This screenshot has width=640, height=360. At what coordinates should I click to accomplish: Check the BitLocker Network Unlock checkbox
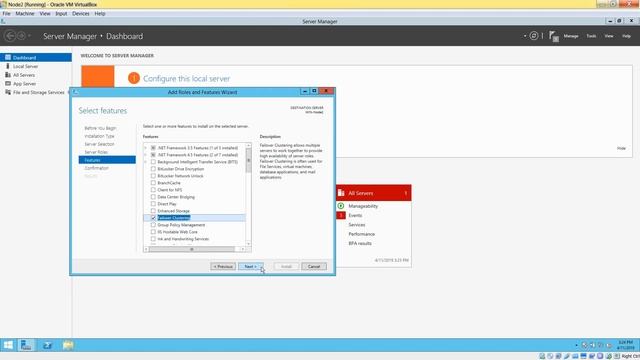(153, 176)
